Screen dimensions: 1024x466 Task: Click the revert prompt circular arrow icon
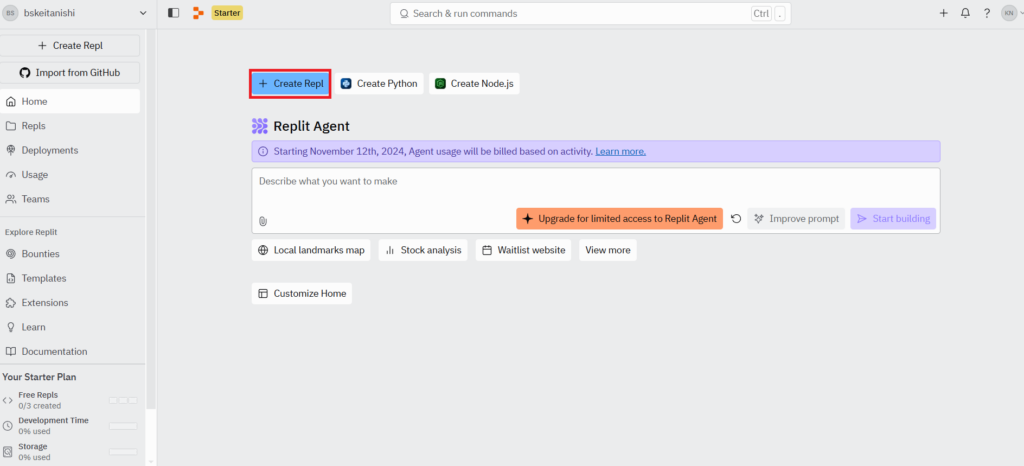[x=736, y=219]
